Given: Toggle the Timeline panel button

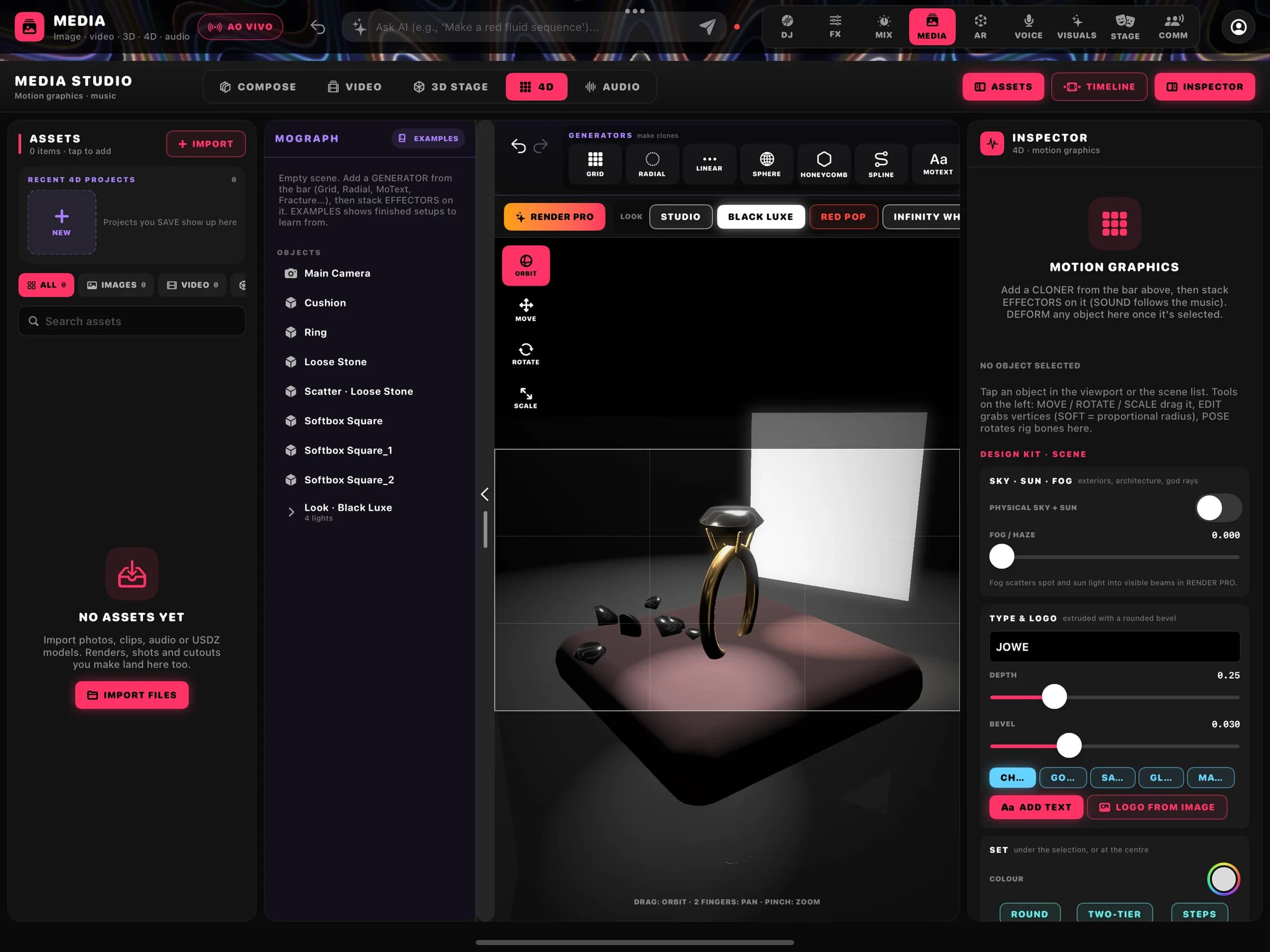Looking at the screenshot, I should 1099,87.
